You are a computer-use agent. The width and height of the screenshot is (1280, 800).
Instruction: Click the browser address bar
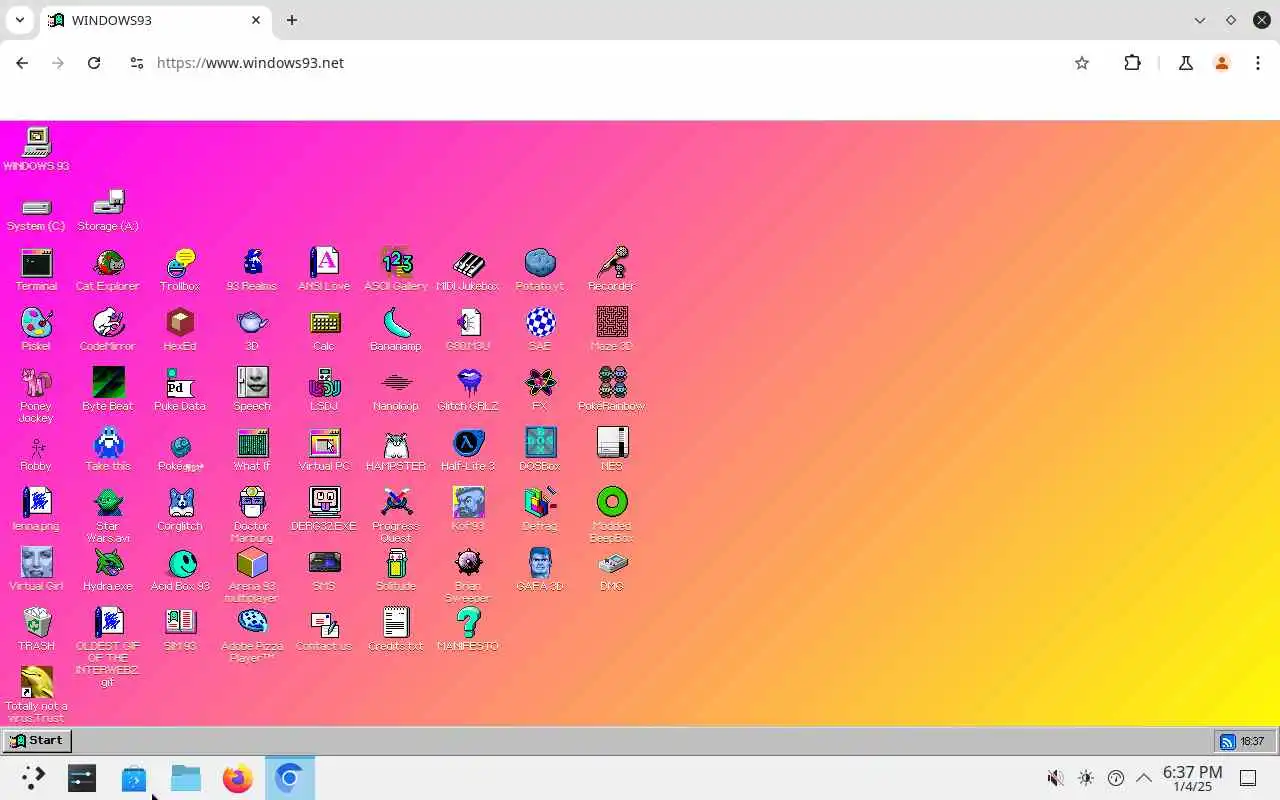click(x=600, y=63)
